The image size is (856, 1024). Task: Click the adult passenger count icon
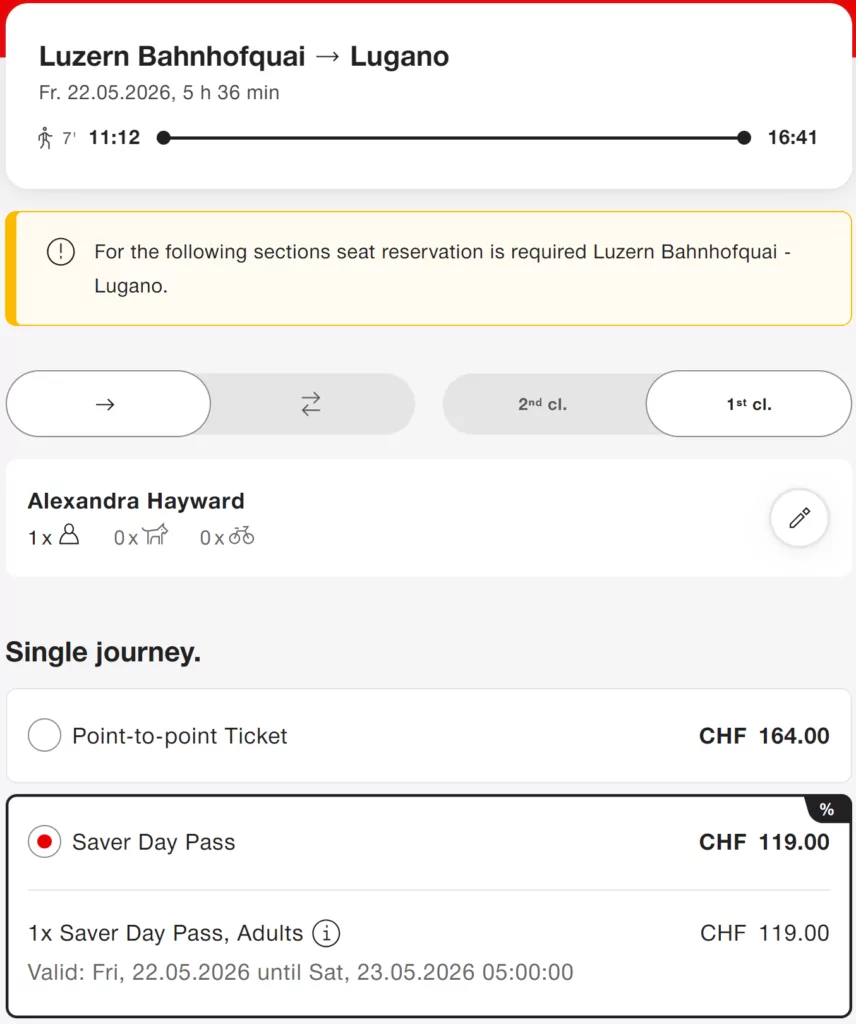tap(68, 537)
